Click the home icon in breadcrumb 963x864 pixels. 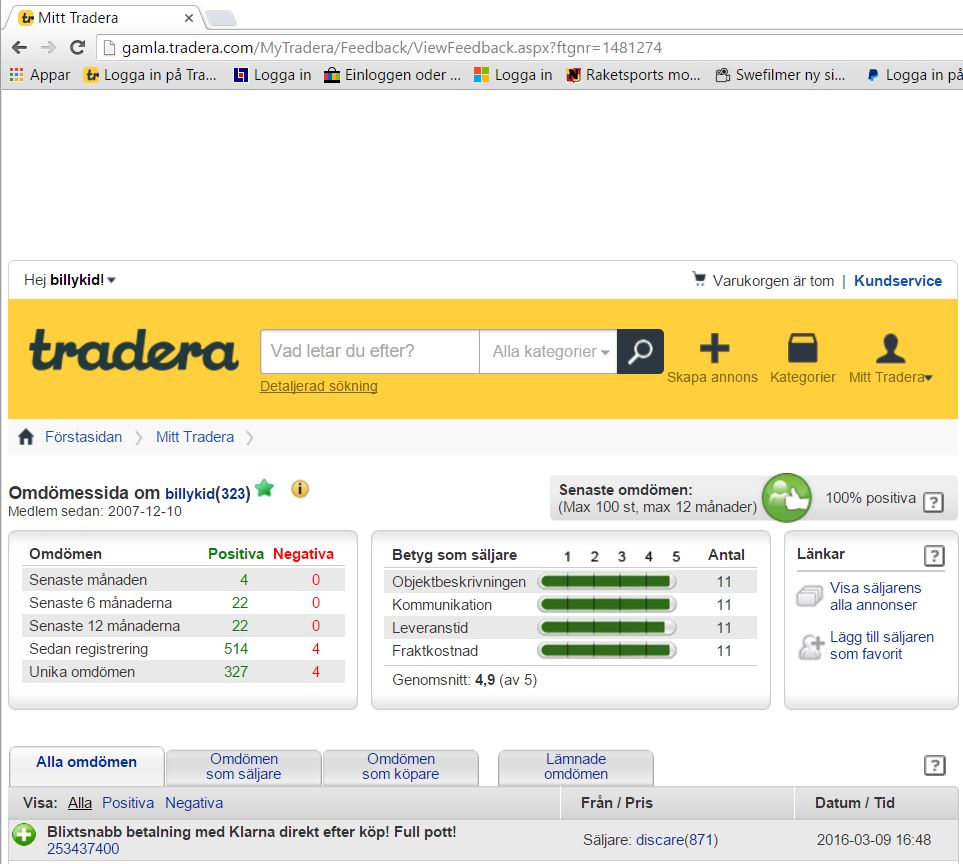(x=26, y=437)
